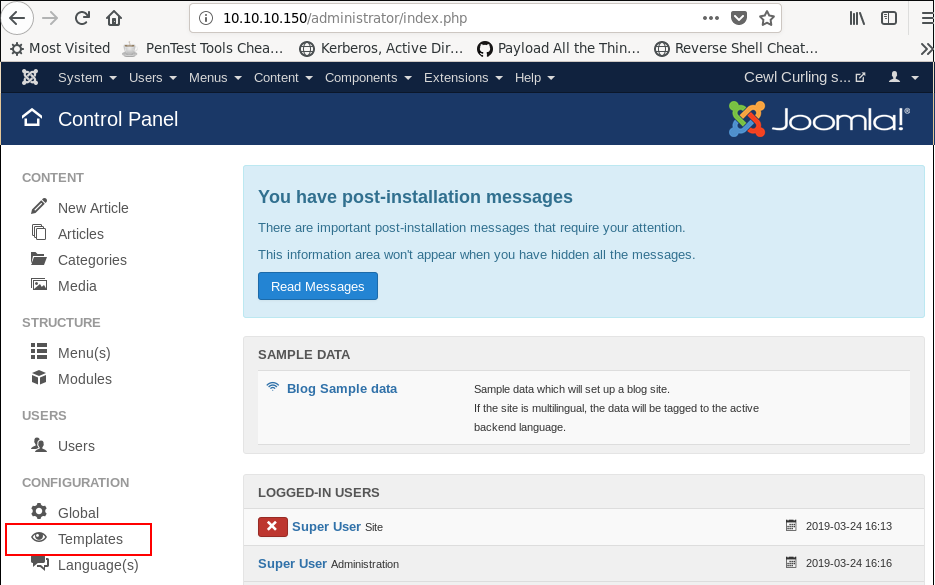Viewport: 935px width, 585px height.
Task: Open the Content menu
Action: click(282, 78)
